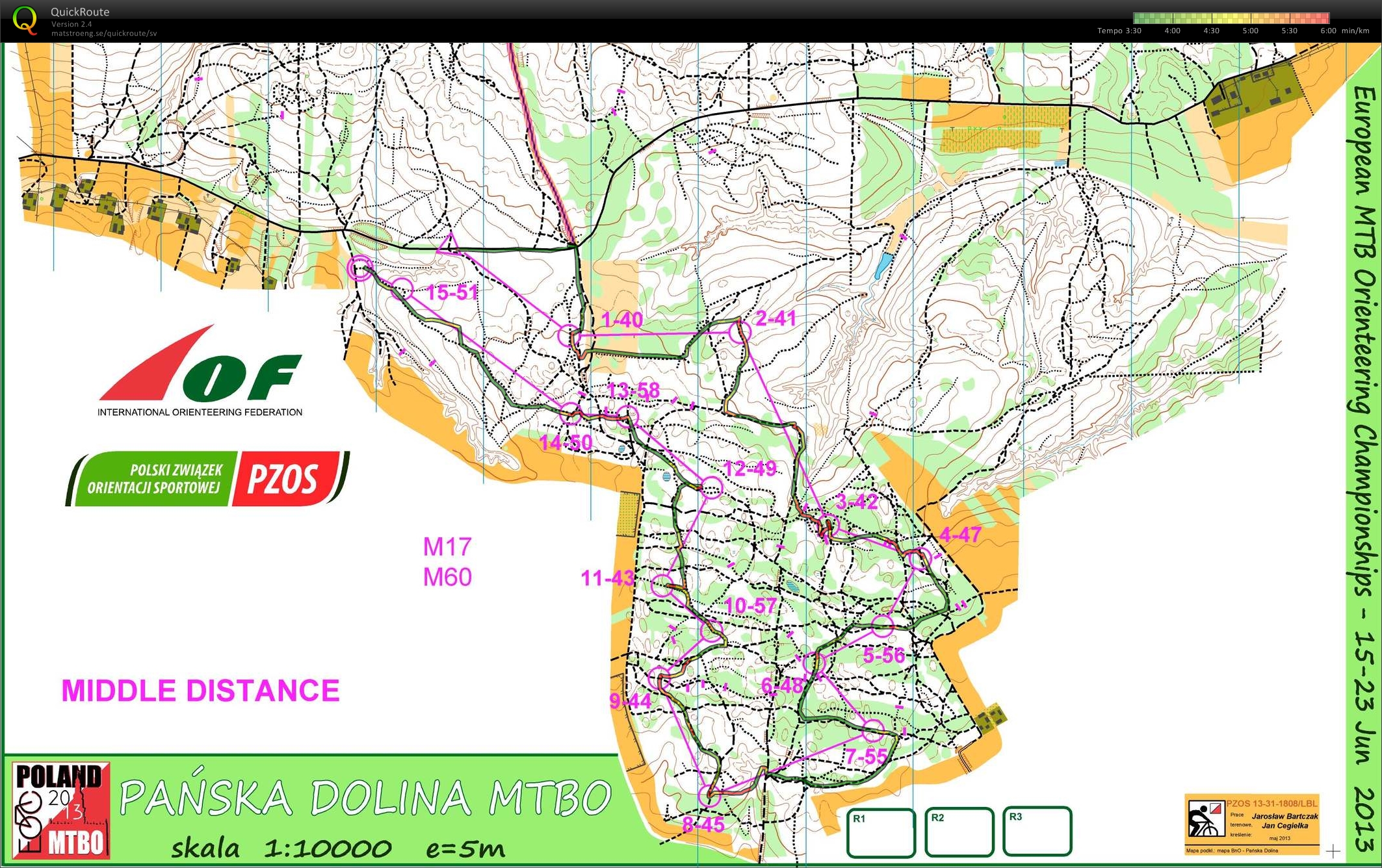Click the MIDDLE DISTANCE heading
This screenshot has width=1382, height=868.
coord(201,691)
